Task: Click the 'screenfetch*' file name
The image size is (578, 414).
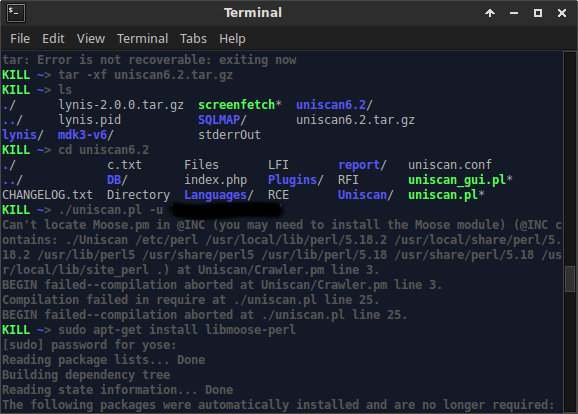Action: (x=240, y=105)
